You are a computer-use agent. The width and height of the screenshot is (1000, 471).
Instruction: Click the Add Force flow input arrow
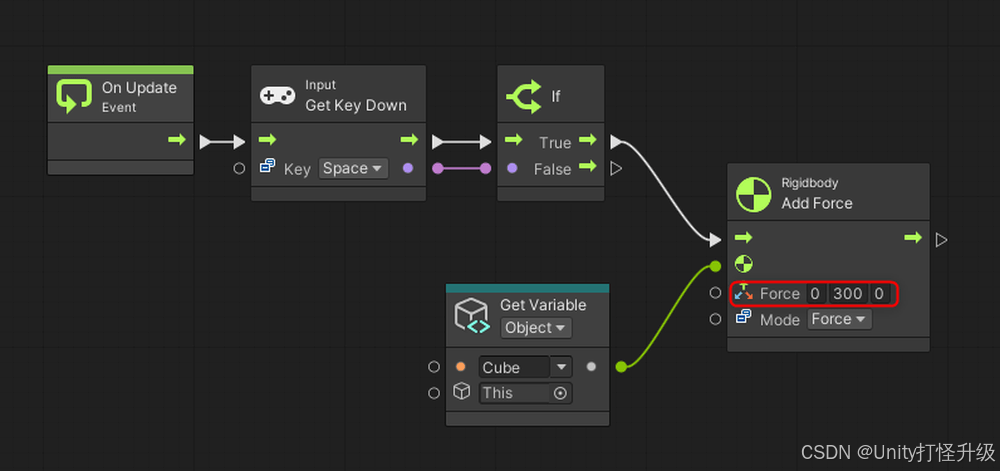point(743,238)
